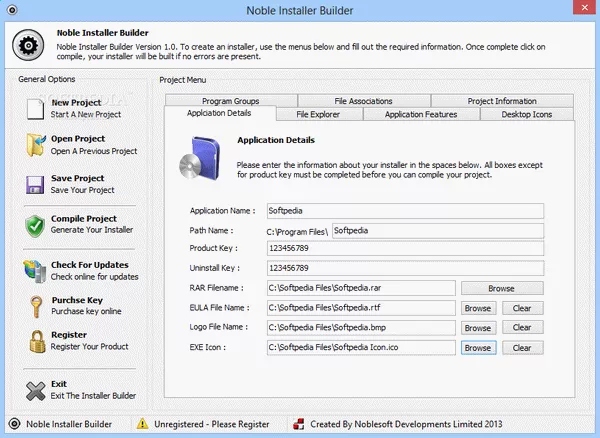This screenshot has height=438, width=600.
Task: Click the Open Project label
Action: click(78, 139)
